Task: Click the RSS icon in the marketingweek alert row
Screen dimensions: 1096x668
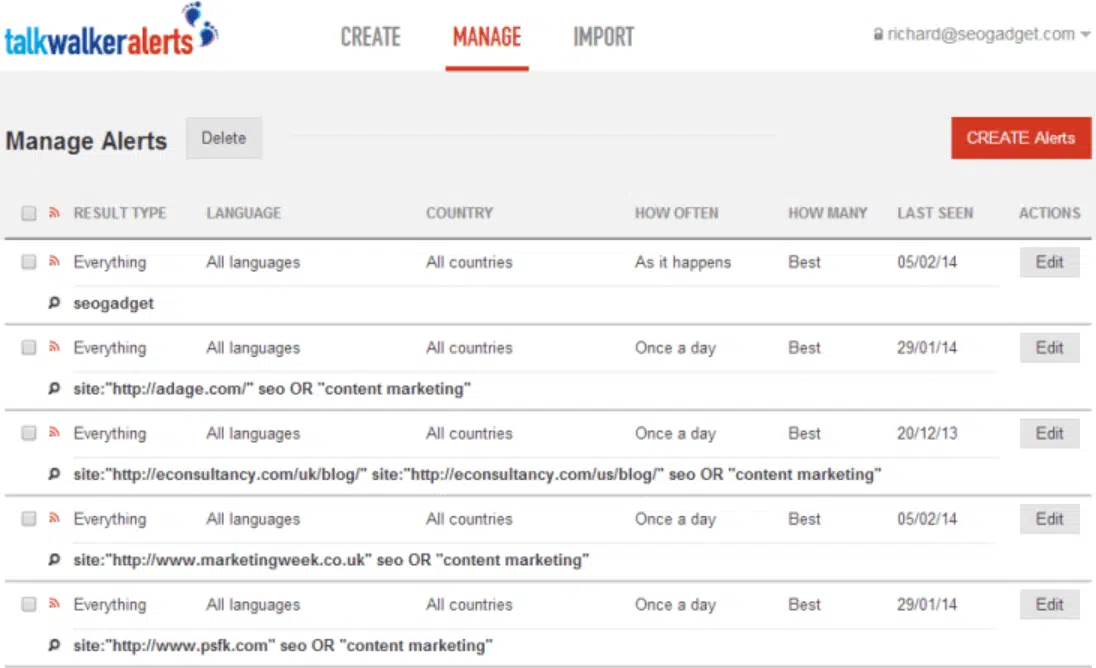Action: 55,519
